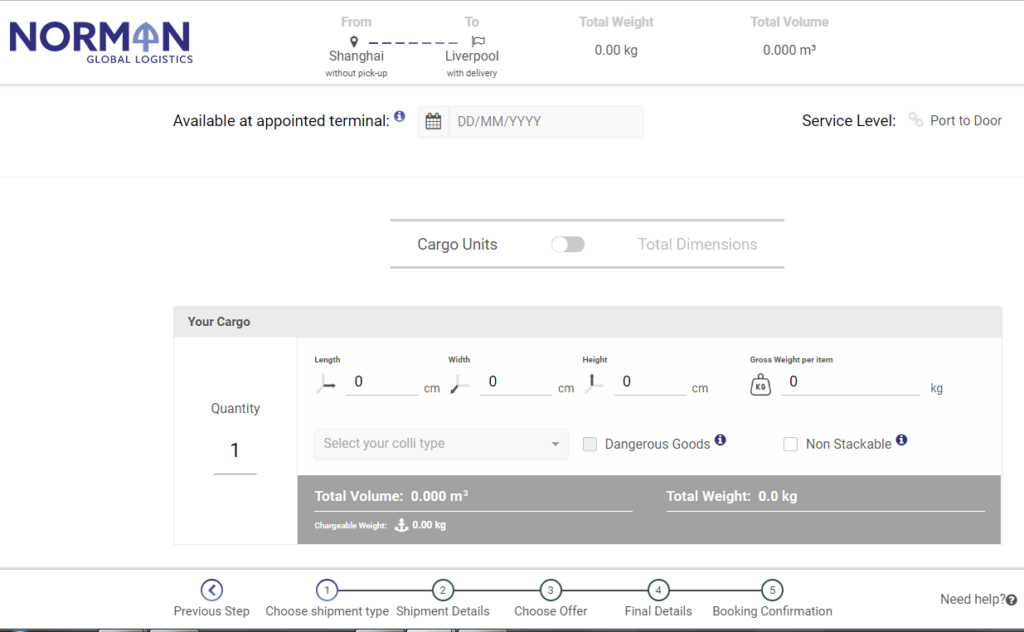This screenshot has height=632, width=1024.
Task: Click the Quantity value field
Action: click(235, 450)
